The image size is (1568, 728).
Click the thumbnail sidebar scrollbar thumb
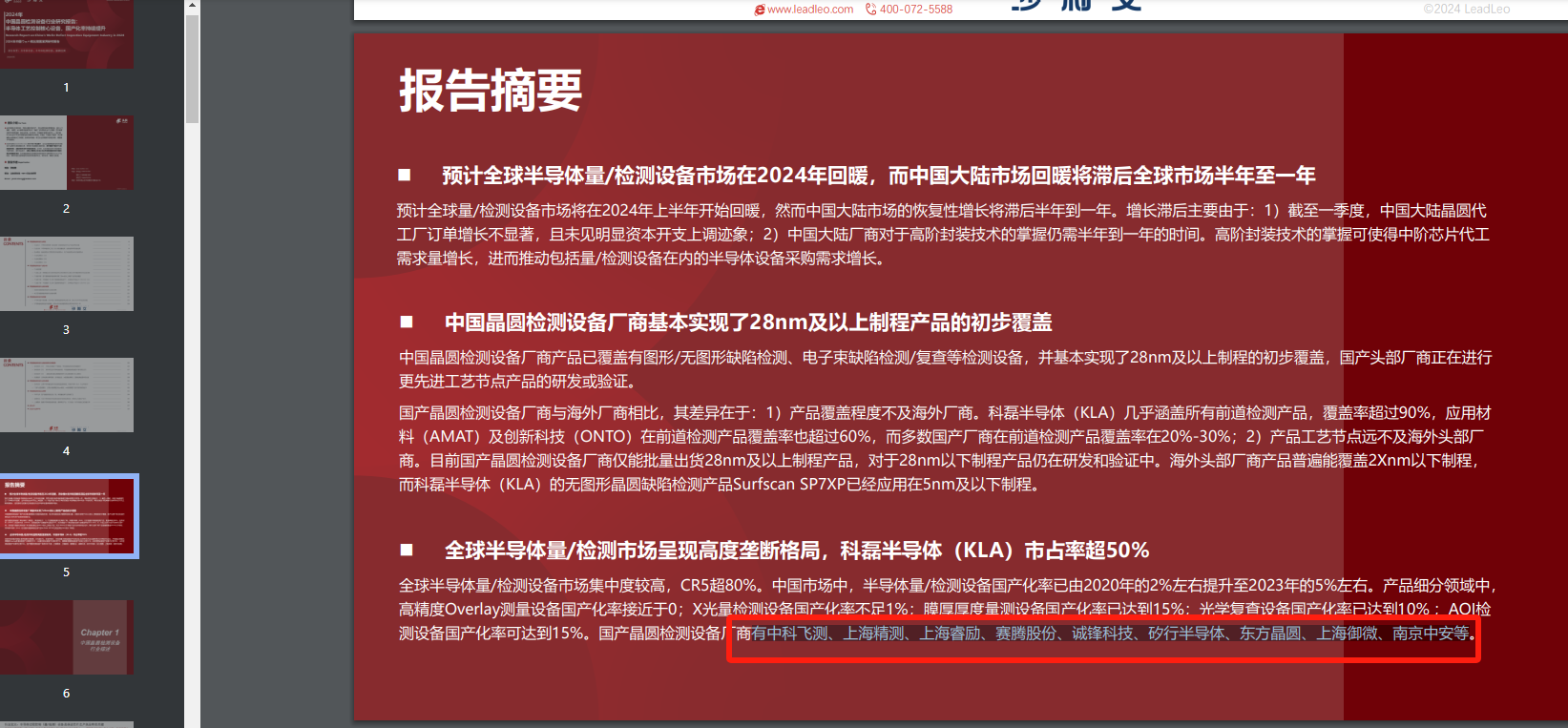193,68
